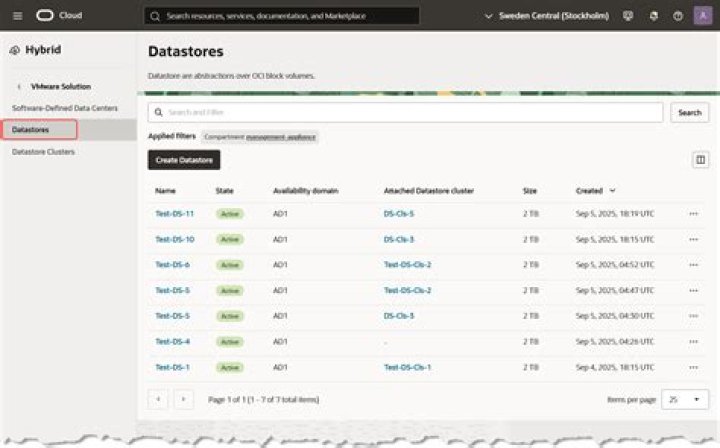Viewport: 720px width, 448px height.
Task: Open actions menu for Test-DS-11
Action: [x=693, y=213]
